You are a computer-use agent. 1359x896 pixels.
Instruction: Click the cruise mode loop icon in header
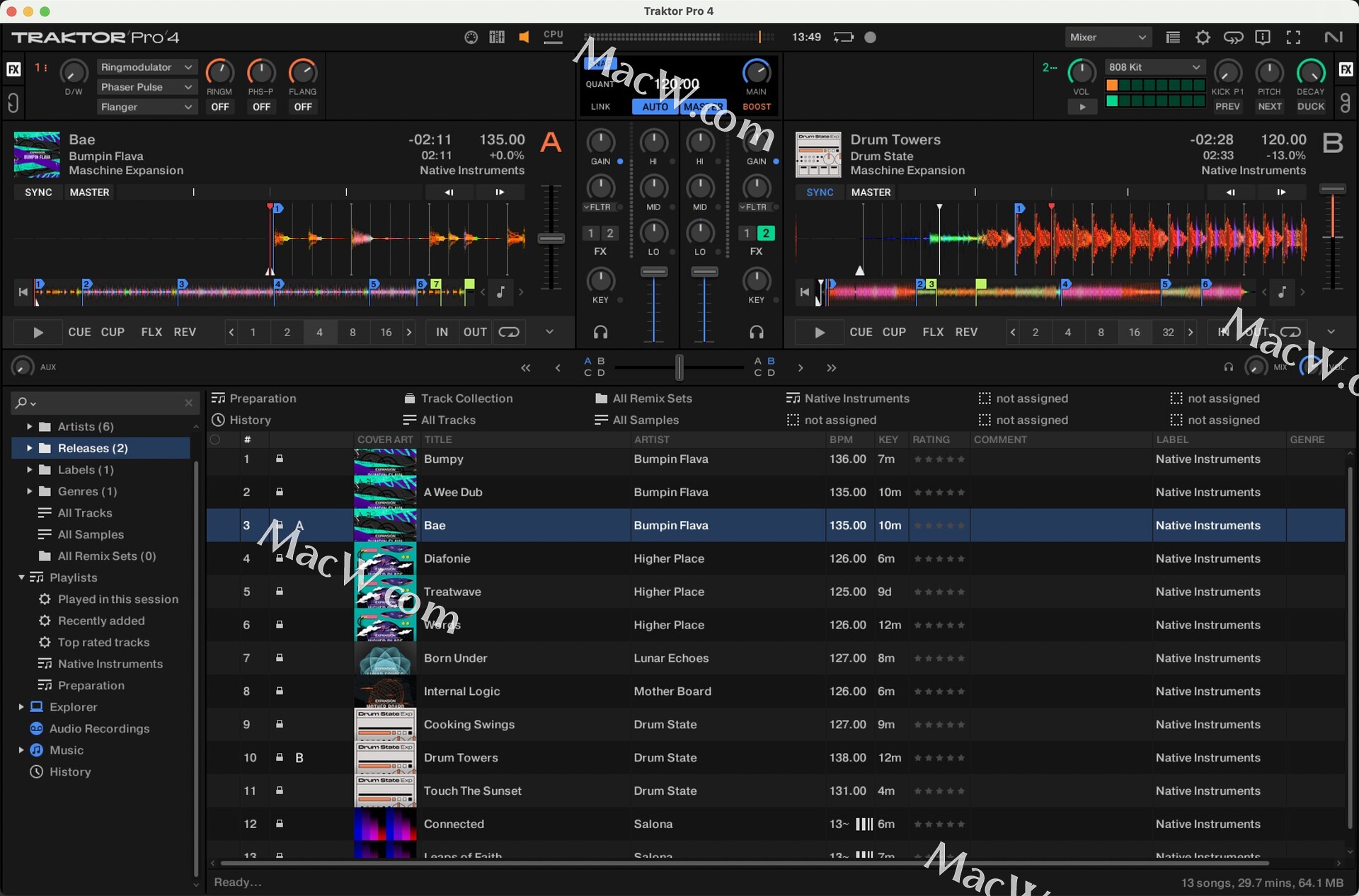click(1233, 38)
